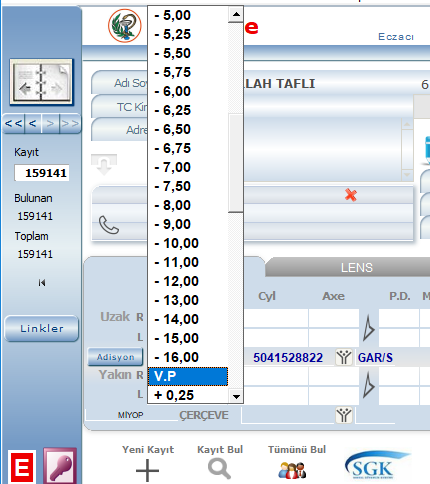This screenshot has width=430, height=484.
Task: Click the dropdown list scrollbar thumb
Action: point(236,163)
